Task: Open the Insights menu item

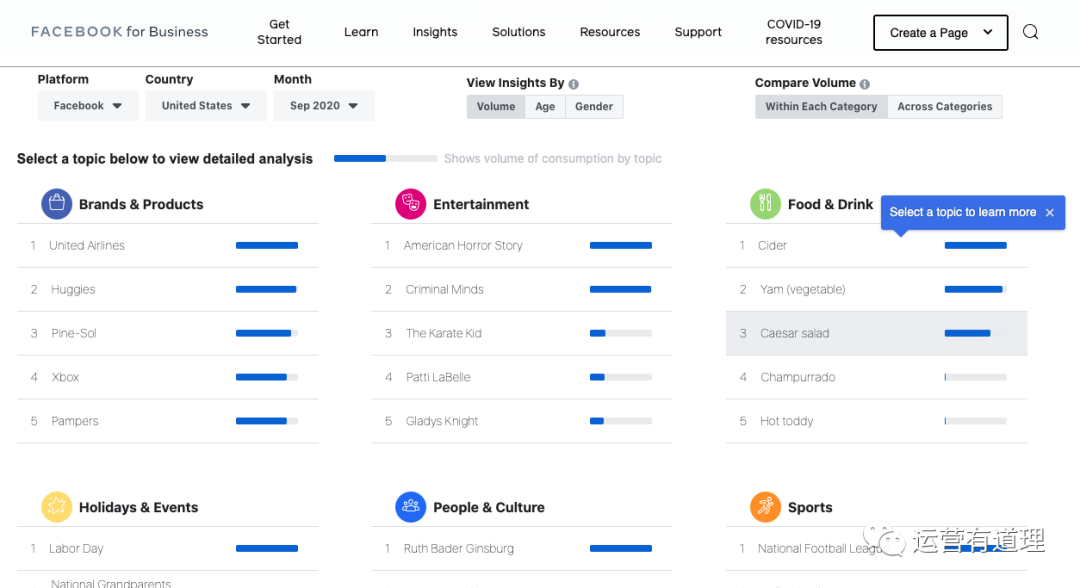Action: pyautogui.click(x=435, y=32)
